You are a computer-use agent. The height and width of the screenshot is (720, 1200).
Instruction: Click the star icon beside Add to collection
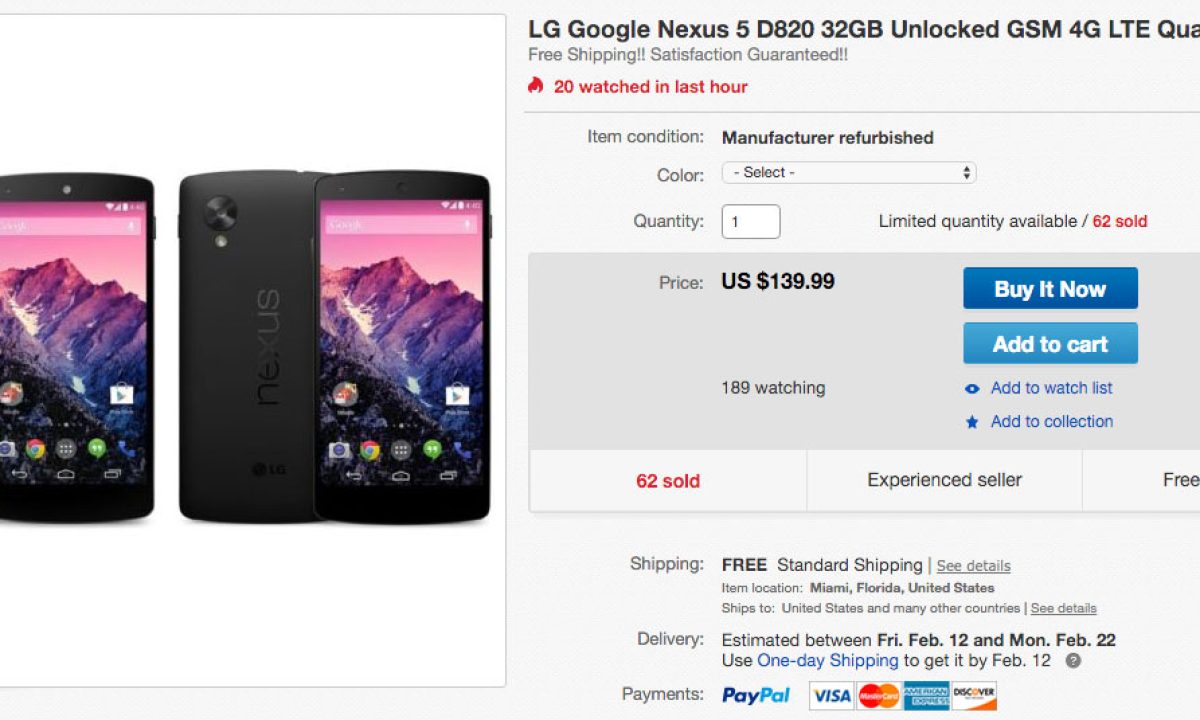tap(972, 422)
